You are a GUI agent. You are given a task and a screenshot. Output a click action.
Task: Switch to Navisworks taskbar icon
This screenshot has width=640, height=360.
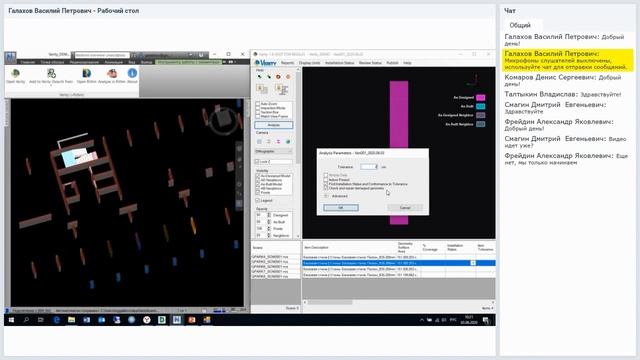coord(177,320)
